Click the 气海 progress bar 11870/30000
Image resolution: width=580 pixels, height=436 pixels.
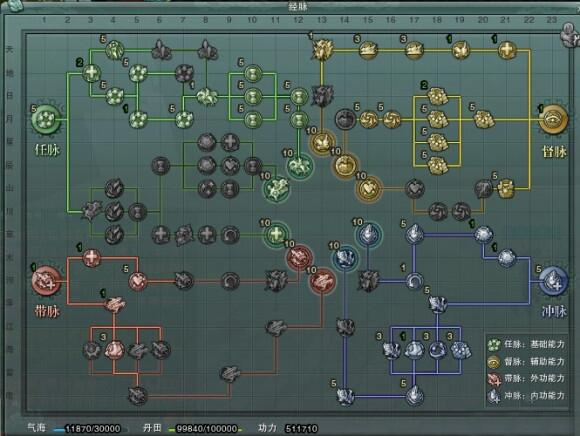click(91, 429)
